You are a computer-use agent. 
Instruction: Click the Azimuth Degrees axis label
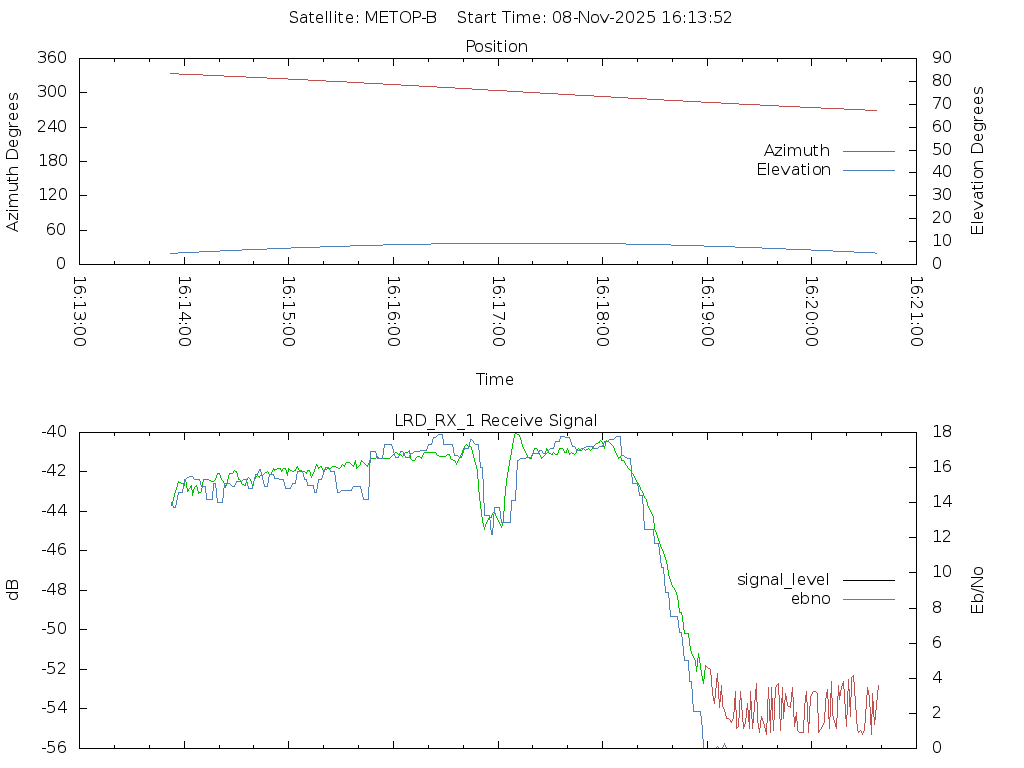coord(13,161)
